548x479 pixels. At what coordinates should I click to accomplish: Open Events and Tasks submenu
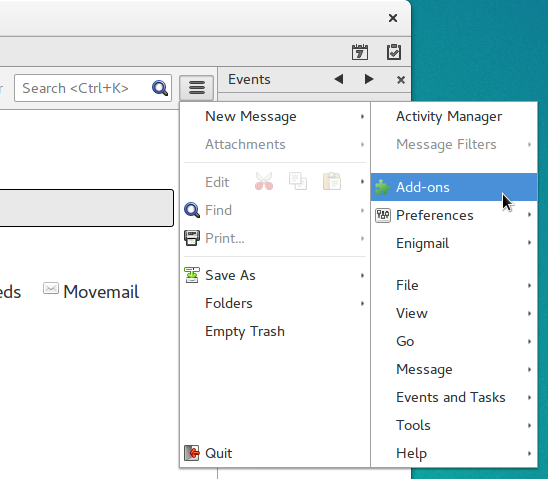pyautogui.click(x=454, y=397)
